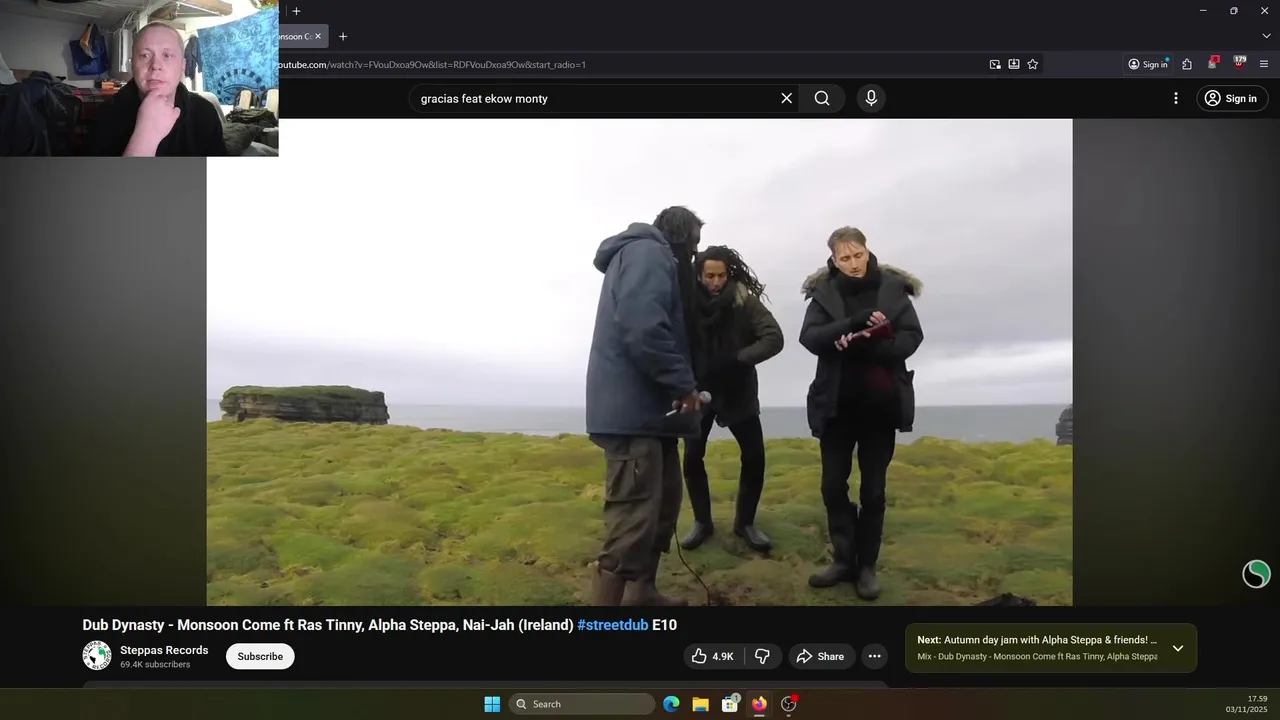This screenshot has width=1280, height=720.
Task: Open YouTube settings three-dot menu
Action: 1176,98
